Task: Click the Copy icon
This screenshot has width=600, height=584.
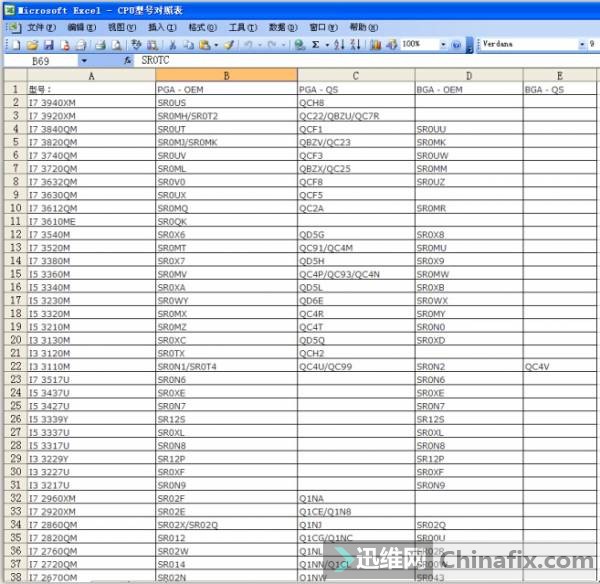Action: (x=188, y=45)
